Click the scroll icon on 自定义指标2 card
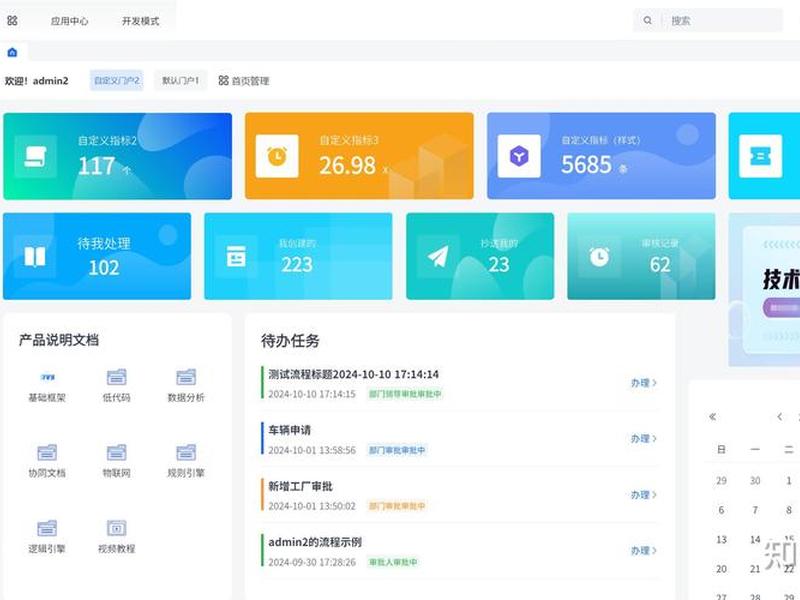 click(36, 156)
